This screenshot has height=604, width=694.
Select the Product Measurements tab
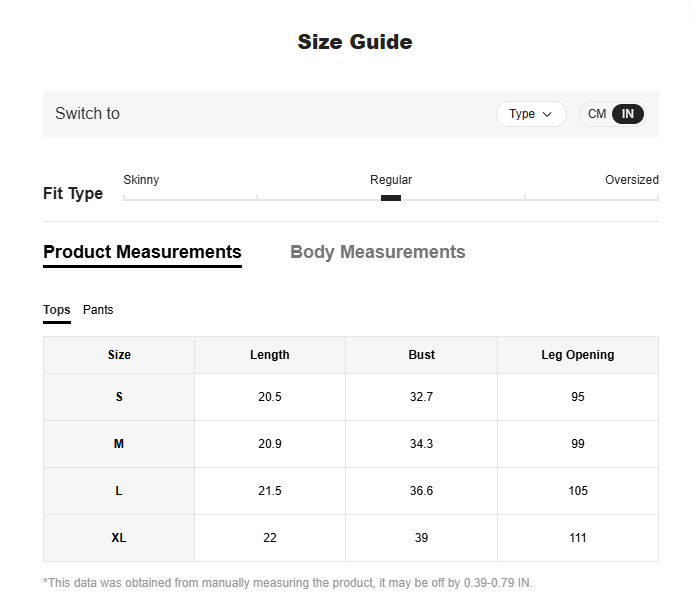[143, 254]
